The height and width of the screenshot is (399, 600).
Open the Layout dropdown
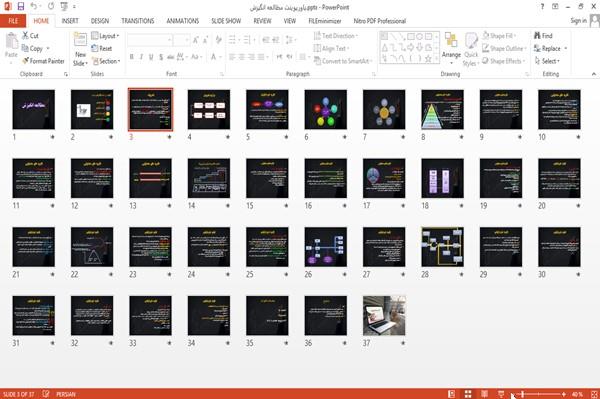click(x=105, y=36)
